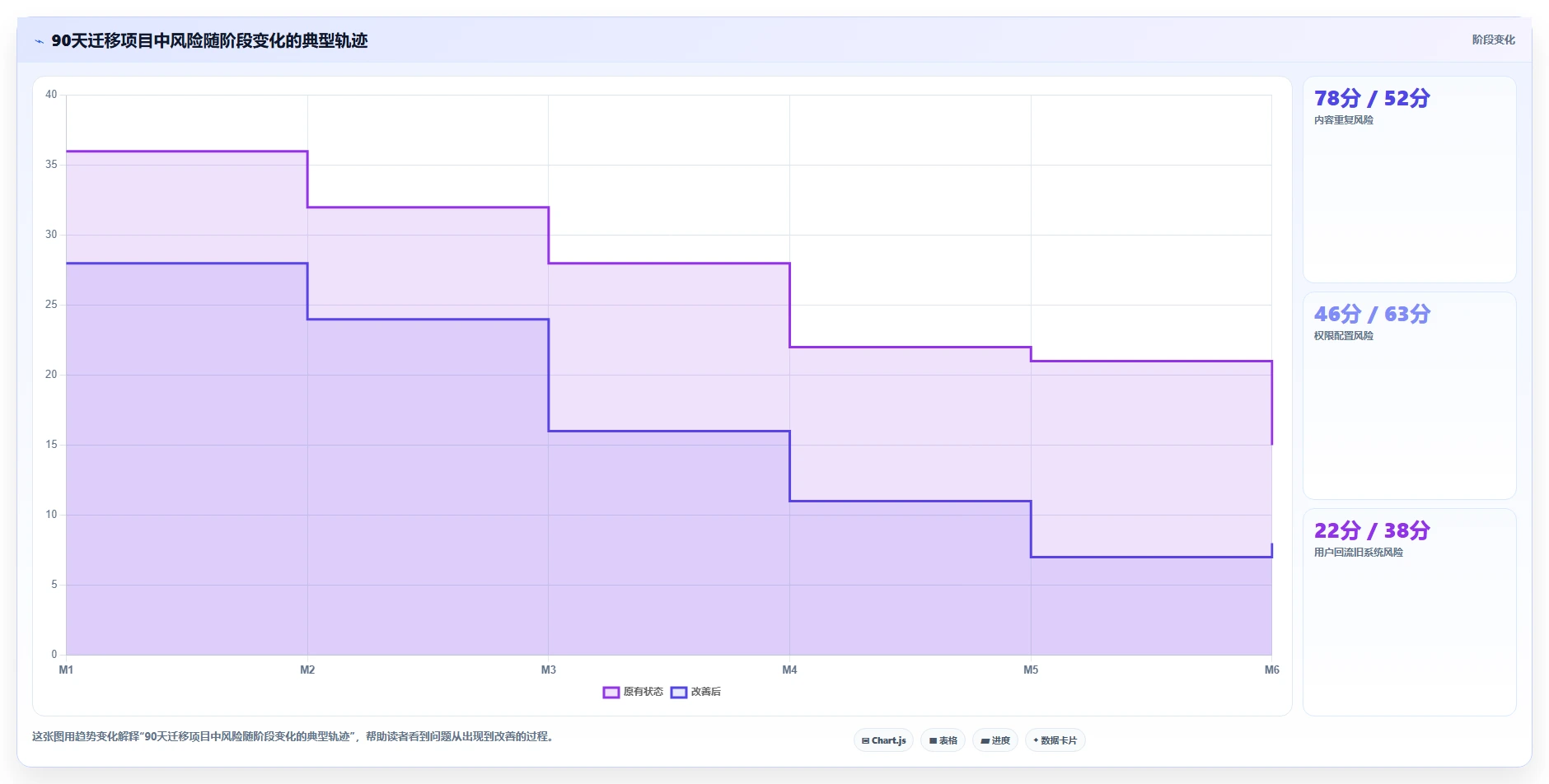Click the 40 y-axis tick label
This screenshot has height=784, width=1549.
[51, 95]
